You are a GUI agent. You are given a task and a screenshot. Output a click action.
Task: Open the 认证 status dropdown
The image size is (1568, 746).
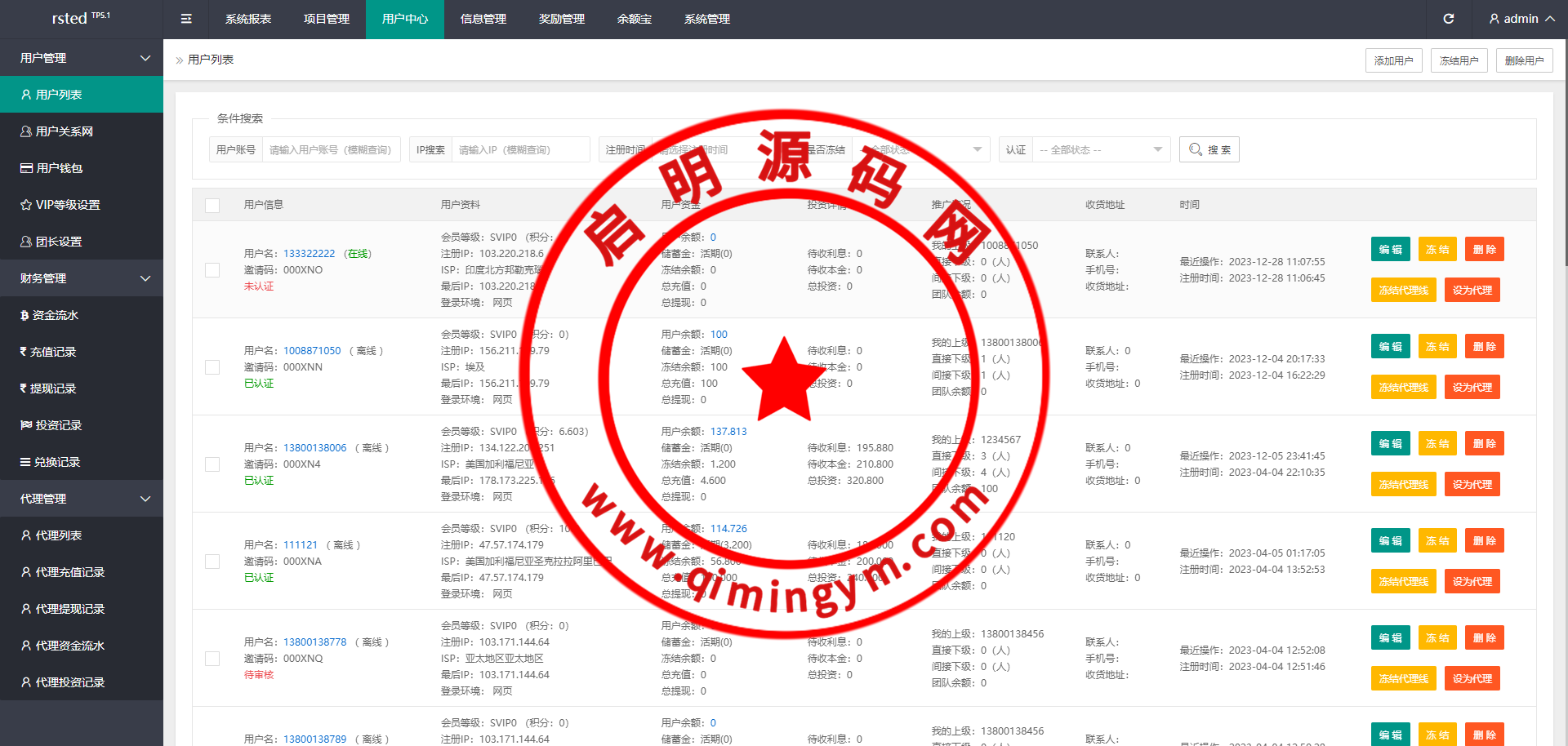(x=1100, y=149)
